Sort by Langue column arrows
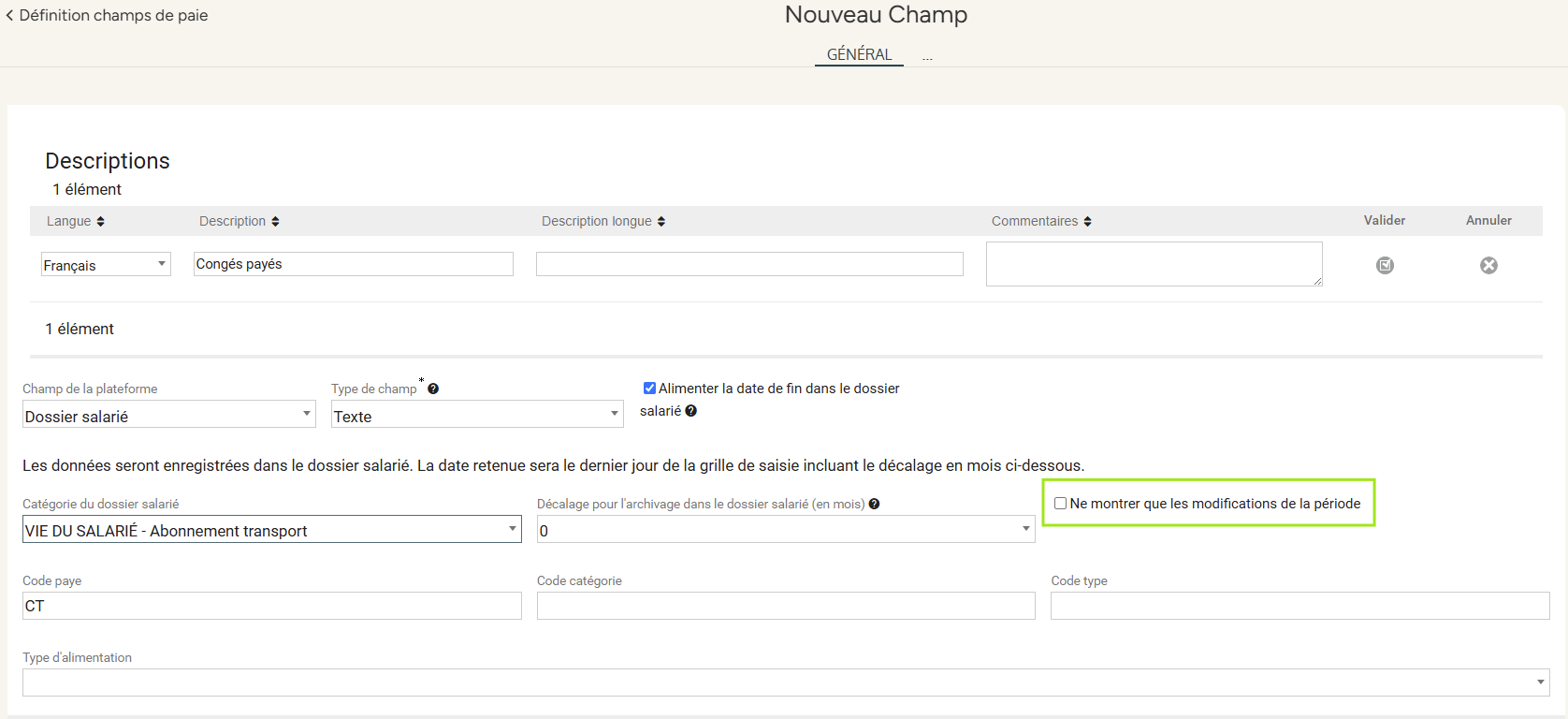 point(100,222)
